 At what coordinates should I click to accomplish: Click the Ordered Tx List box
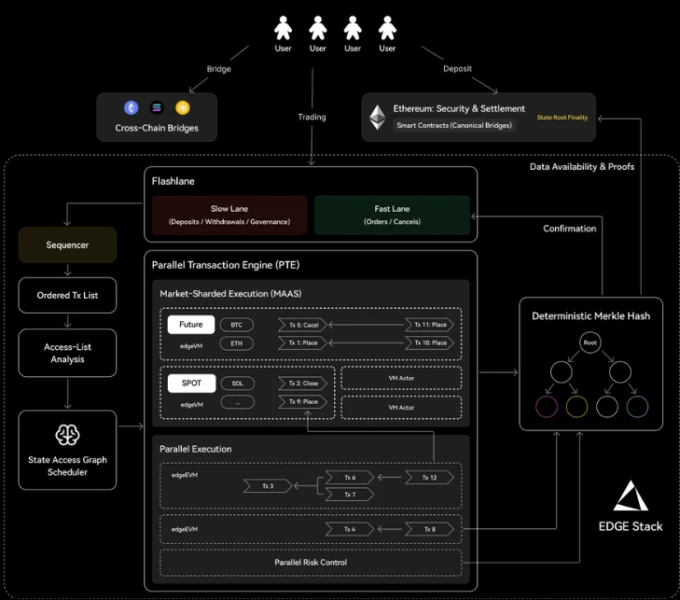tap(67, 295)
